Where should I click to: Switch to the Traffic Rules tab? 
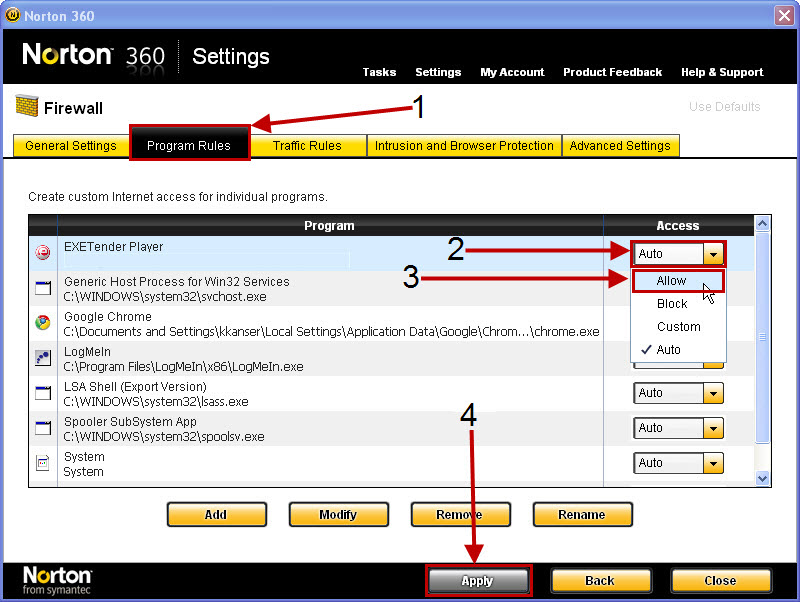pyautogui.click(x=308, y=145)
